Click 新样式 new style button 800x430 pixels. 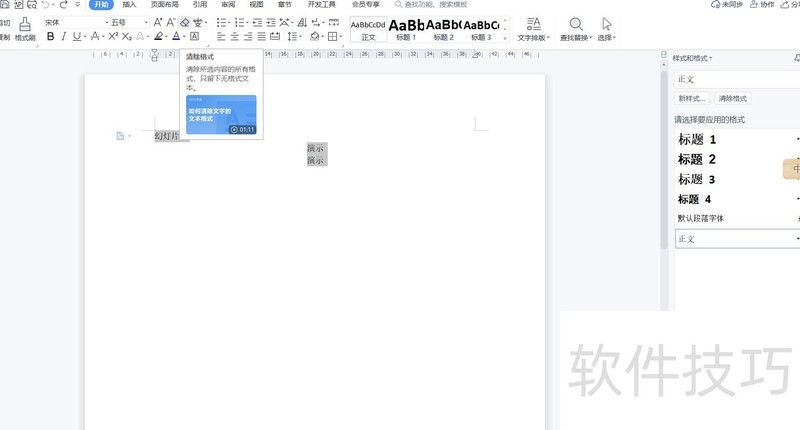tap(692, 98)
